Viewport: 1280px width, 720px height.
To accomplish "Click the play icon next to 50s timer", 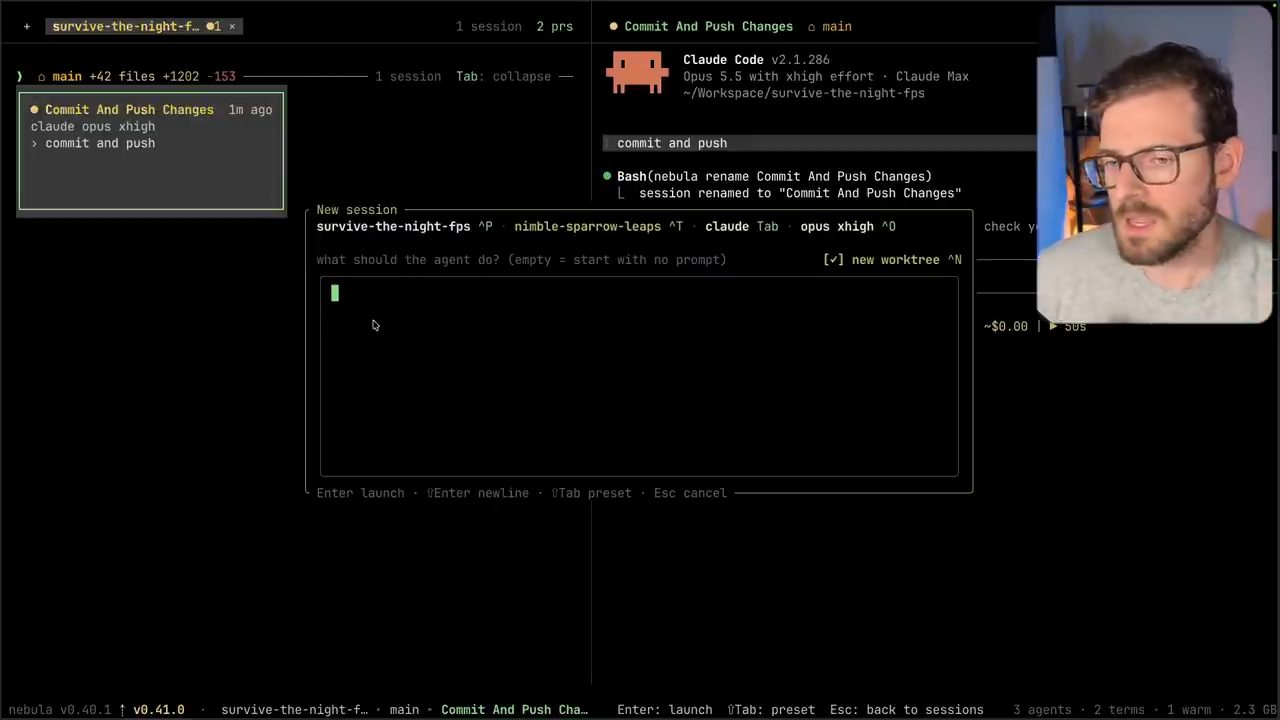I will 1053,326.
